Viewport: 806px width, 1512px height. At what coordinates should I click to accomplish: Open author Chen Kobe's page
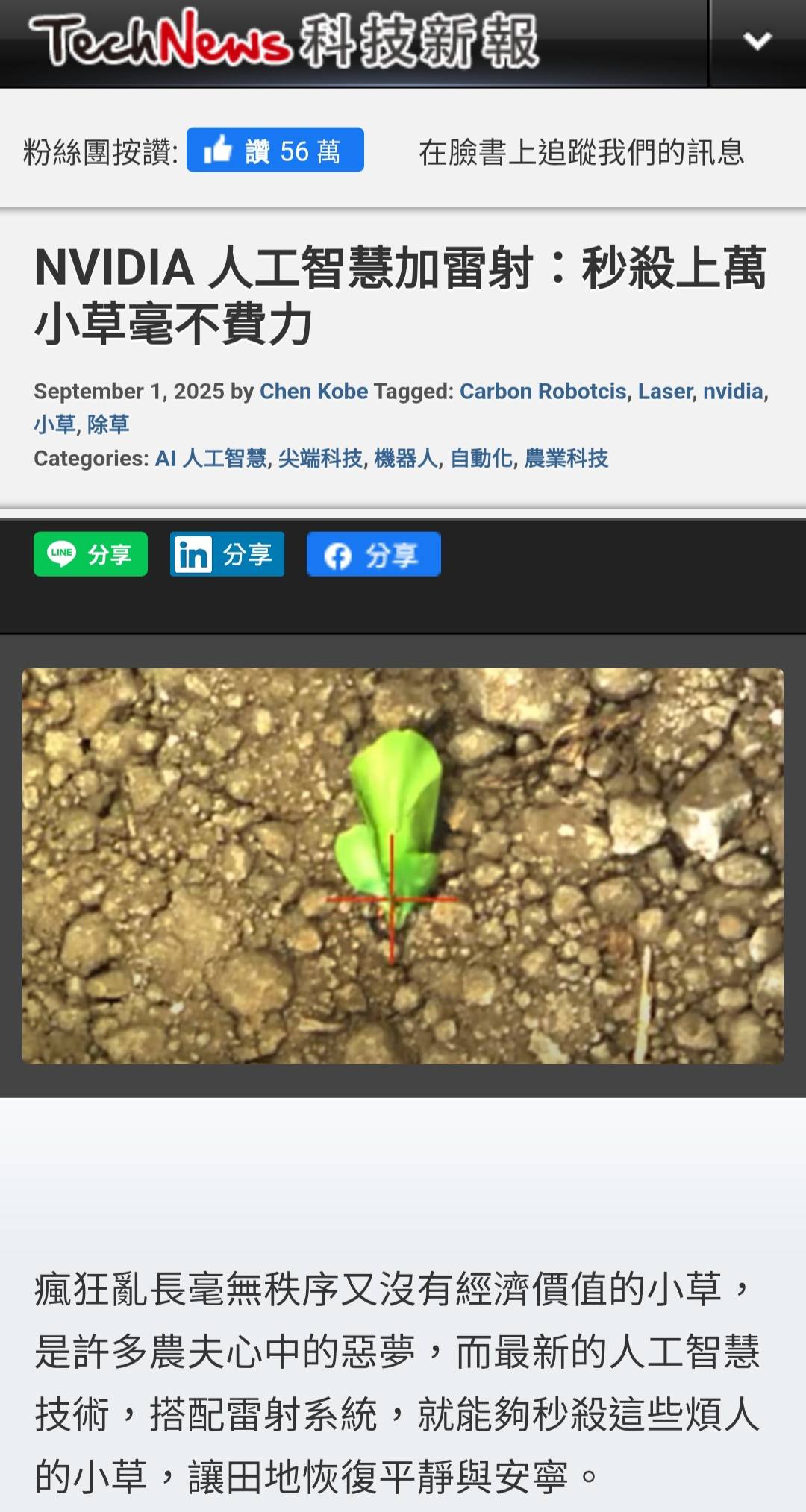[313, 392]
